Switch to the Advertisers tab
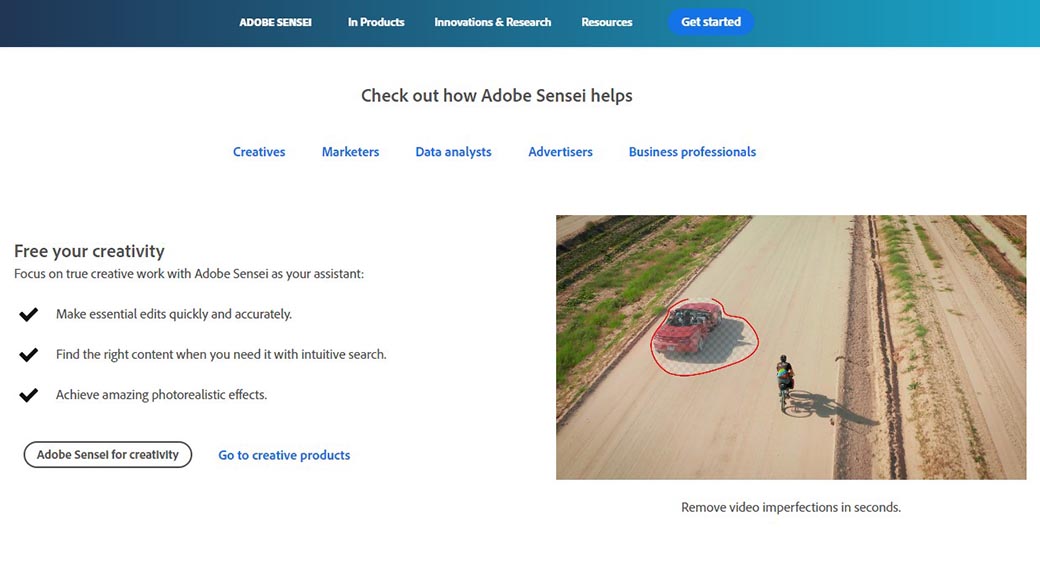1040x563 pixels. tap(560, 152)
